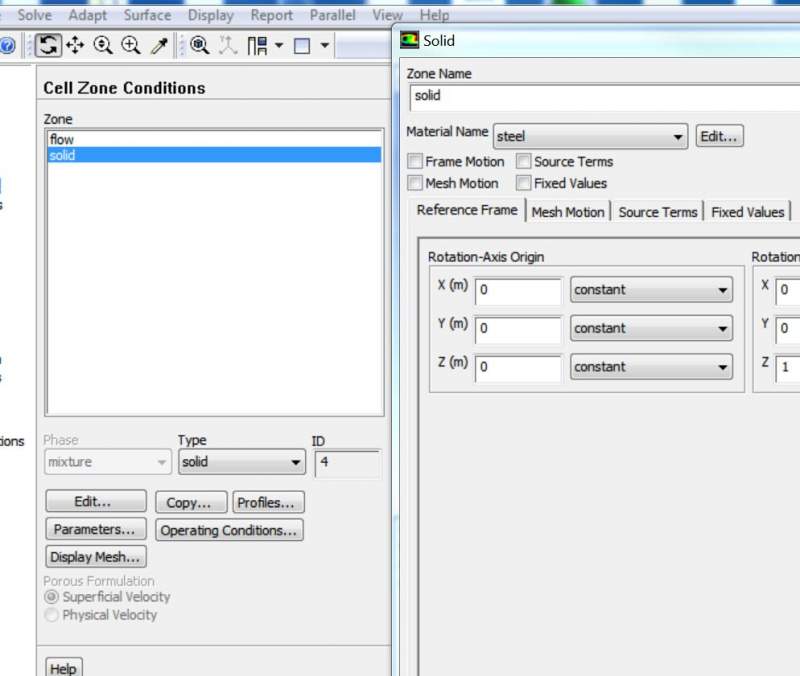The width and height of the screenshot is (800, 676).
Task: Open the Material Name steel dropdown
Action: pyautogui.click(x=590, y=136)
